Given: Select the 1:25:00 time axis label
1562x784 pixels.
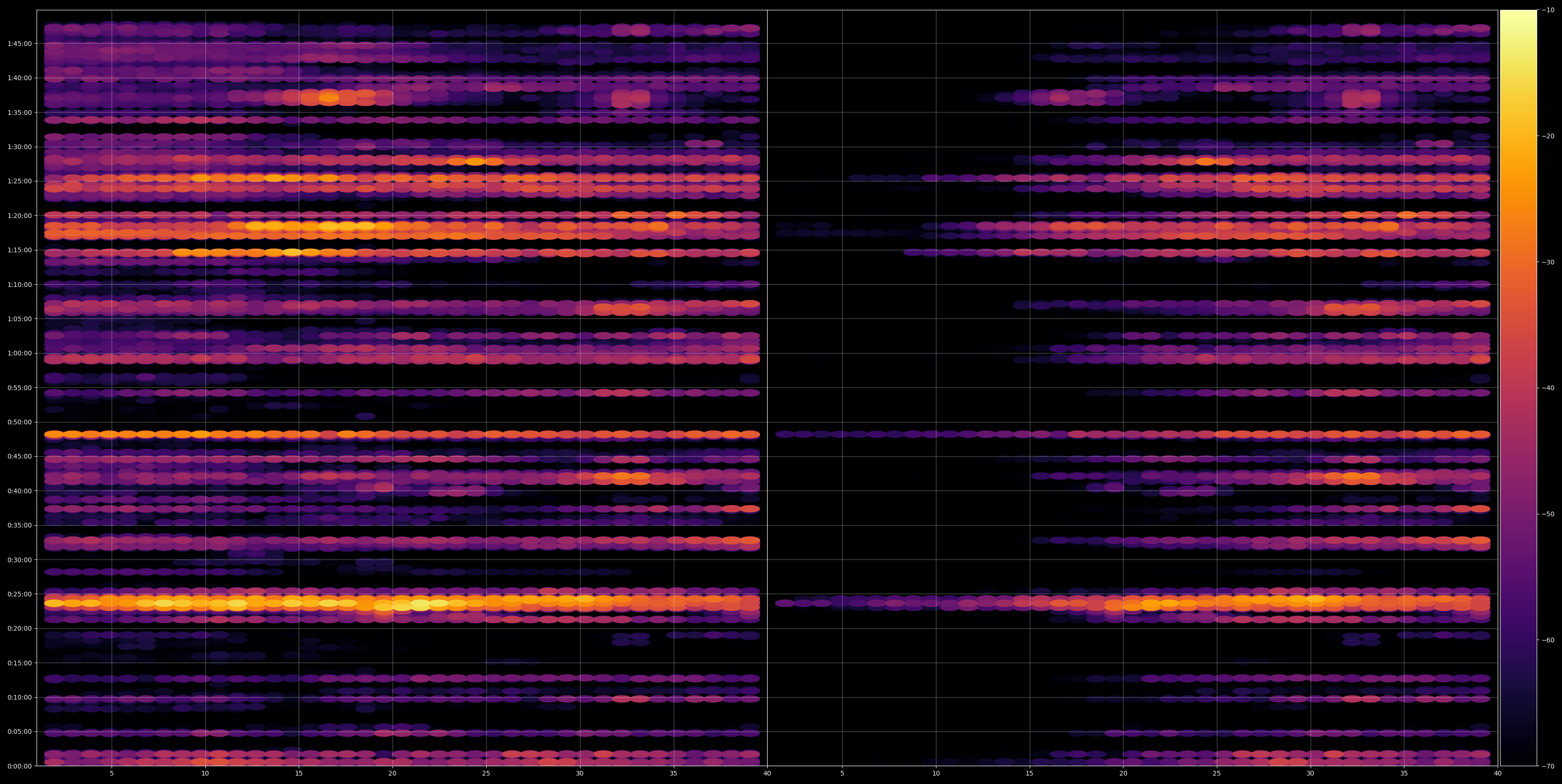Looking at the screenshot, I should click(x=19, y=181).
